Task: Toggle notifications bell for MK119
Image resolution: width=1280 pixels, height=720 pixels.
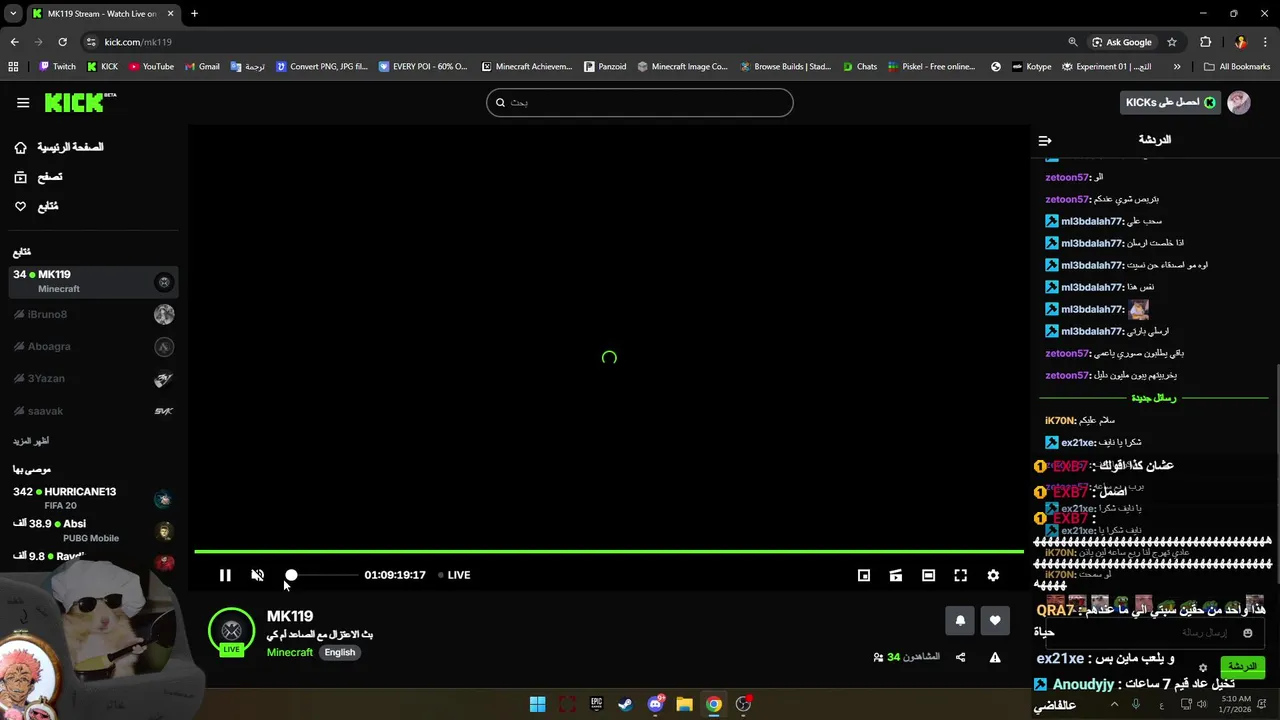Action: point(960,620)
